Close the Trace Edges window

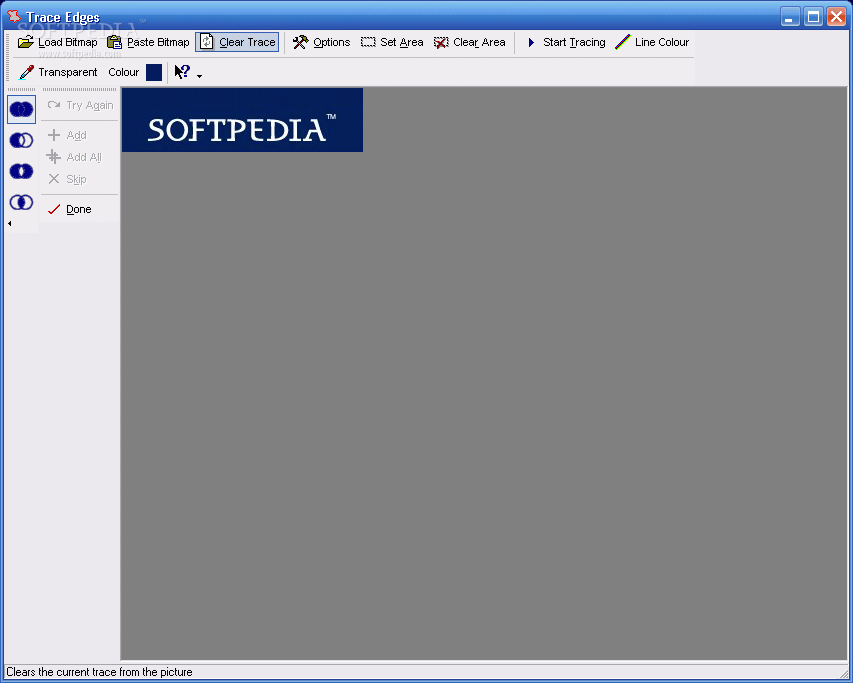coord(836,17)
